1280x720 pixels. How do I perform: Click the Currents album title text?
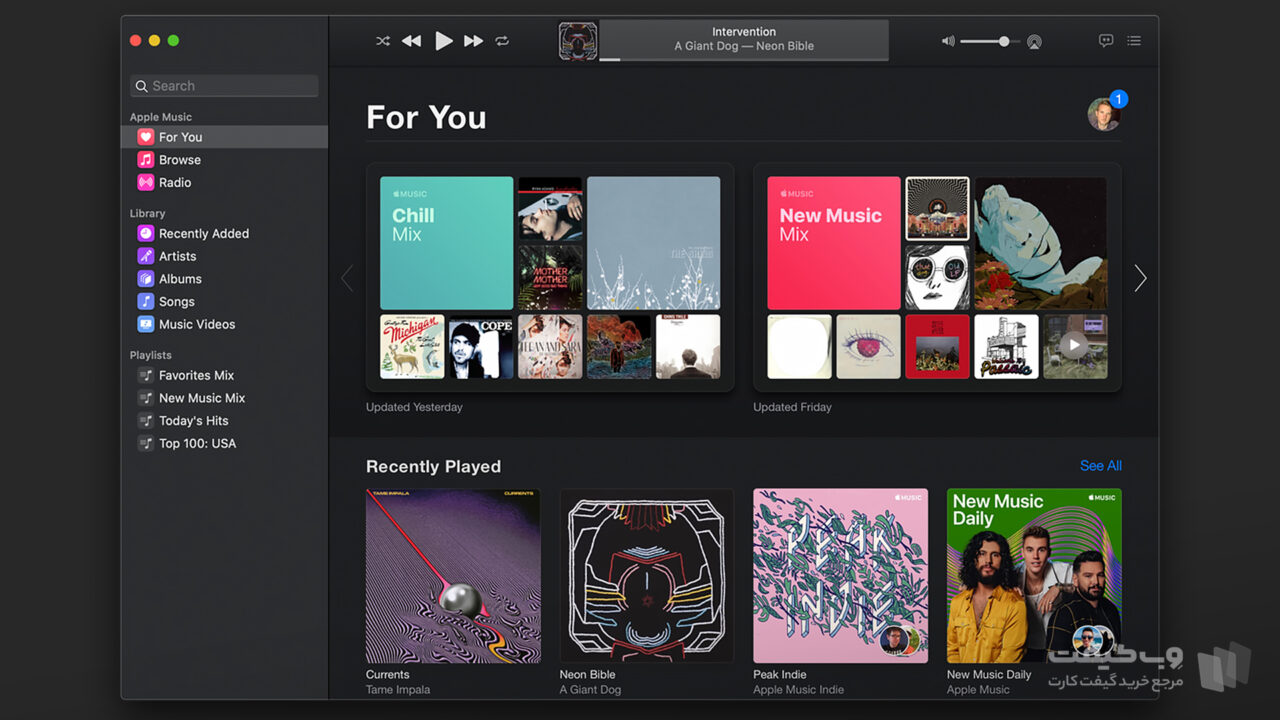(x=388, y=675)
